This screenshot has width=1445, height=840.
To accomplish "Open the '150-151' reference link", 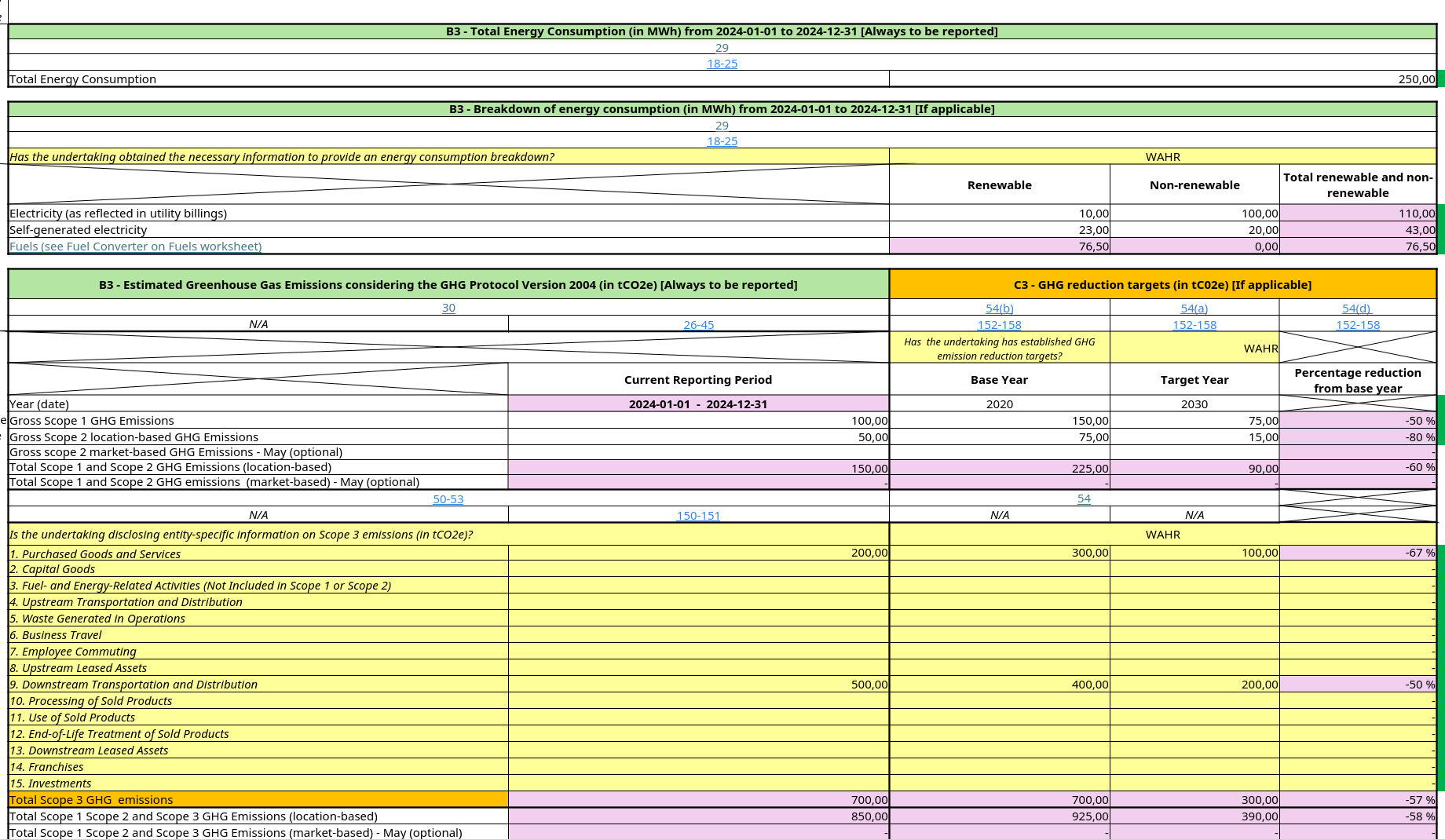I will pyautogui.click(x=698, y=516).
